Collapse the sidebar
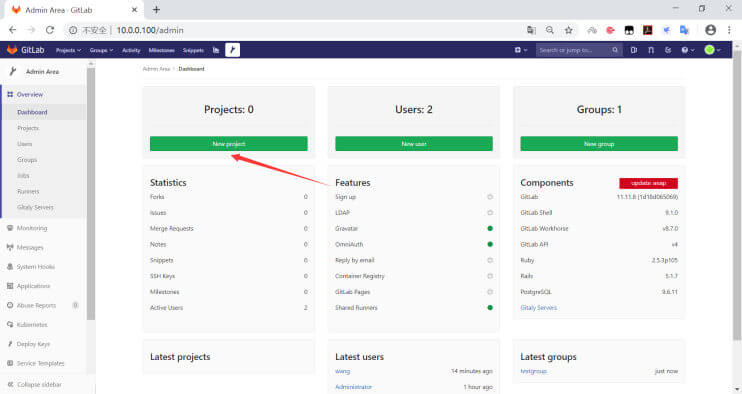742x394 pixels. 35,385
